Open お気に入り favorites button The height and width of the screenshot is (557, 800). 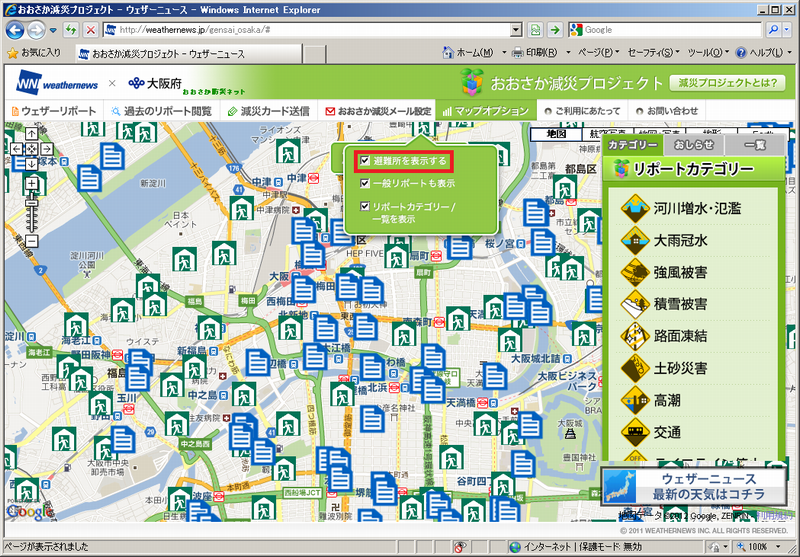tap(34, 53)
